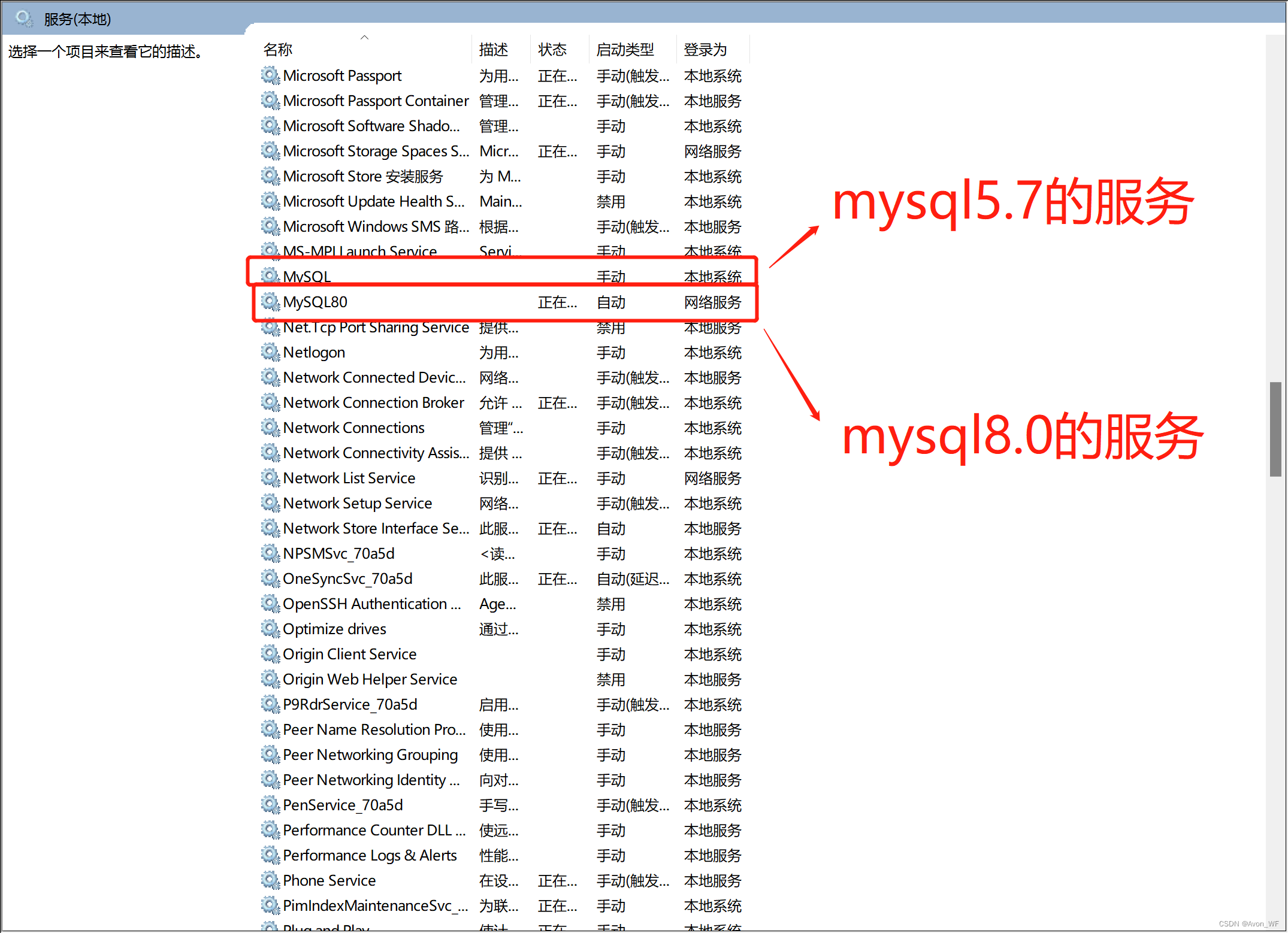The height and width of the screenshot is (933, 1288).
Task: Click the 描述 column header
Action: tap(493, 50)
